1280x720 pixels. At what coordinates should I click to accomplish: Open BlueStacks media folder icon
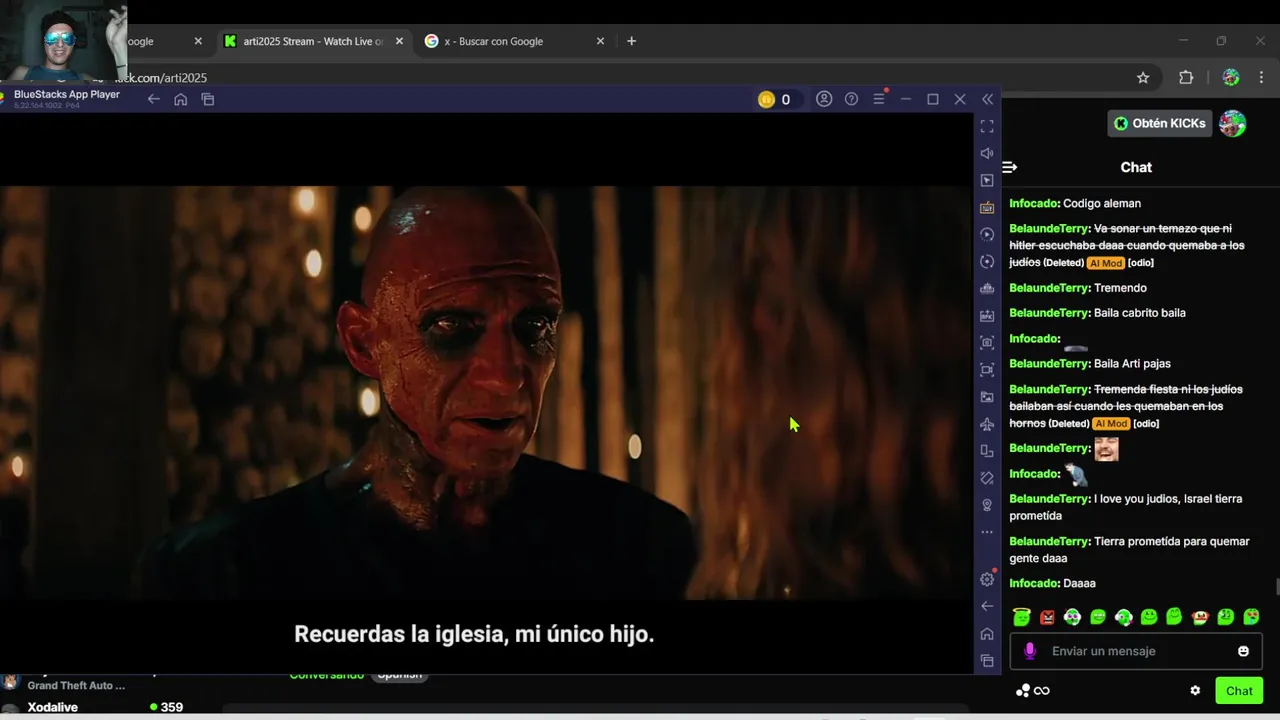point(987,396)
